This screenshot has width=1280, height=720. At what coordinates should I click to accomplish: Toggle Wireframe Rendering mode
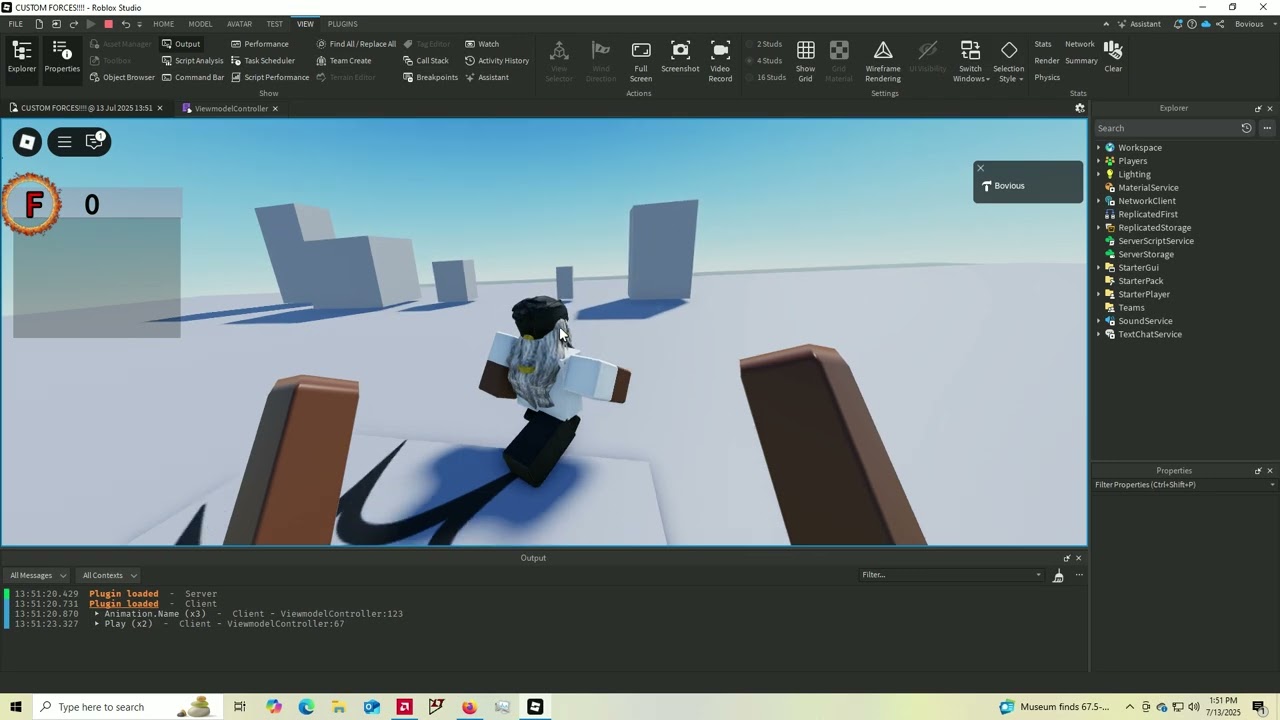(883, 60)
